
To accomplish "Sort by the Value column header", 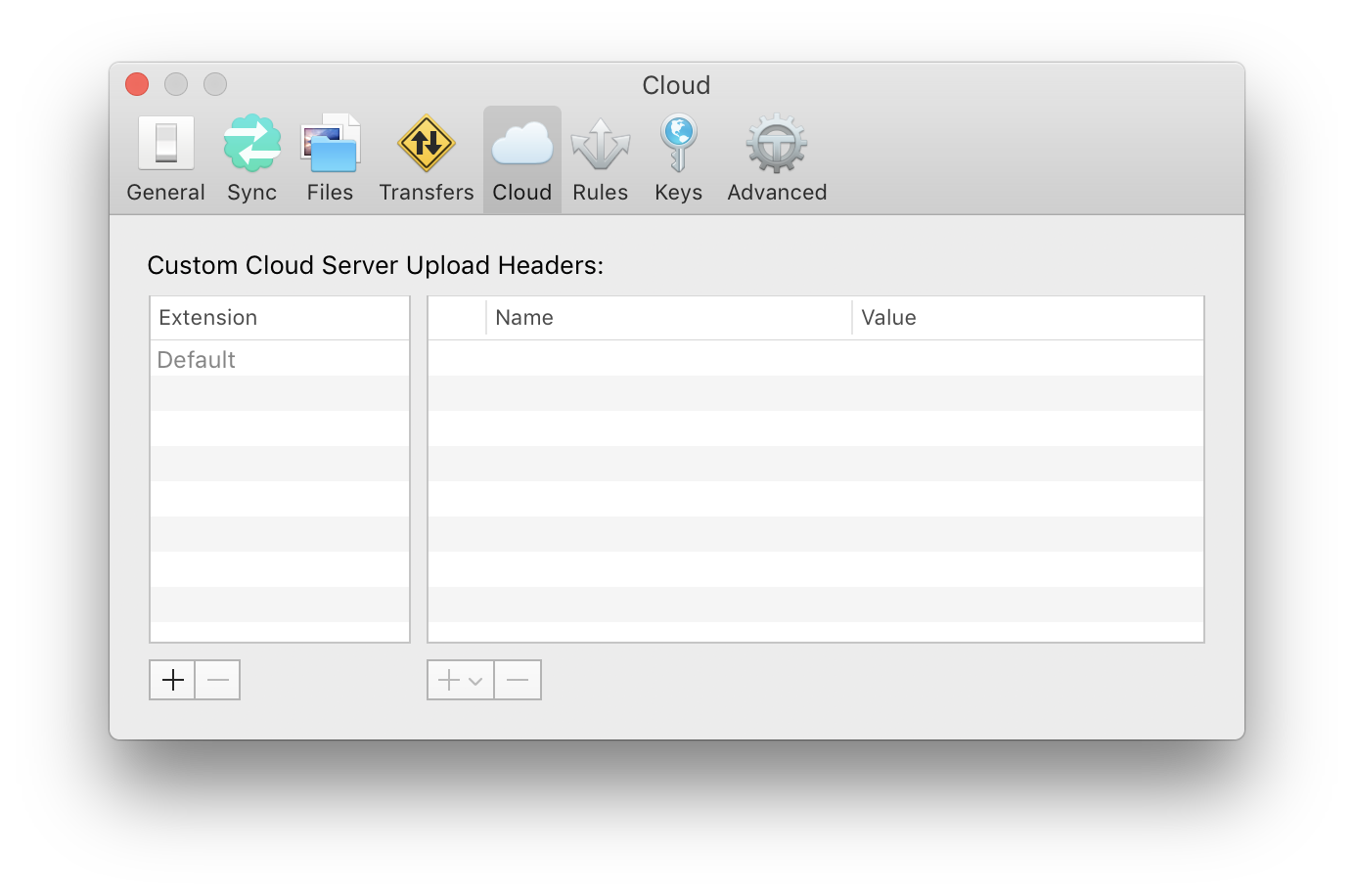I will point(1028,318).
